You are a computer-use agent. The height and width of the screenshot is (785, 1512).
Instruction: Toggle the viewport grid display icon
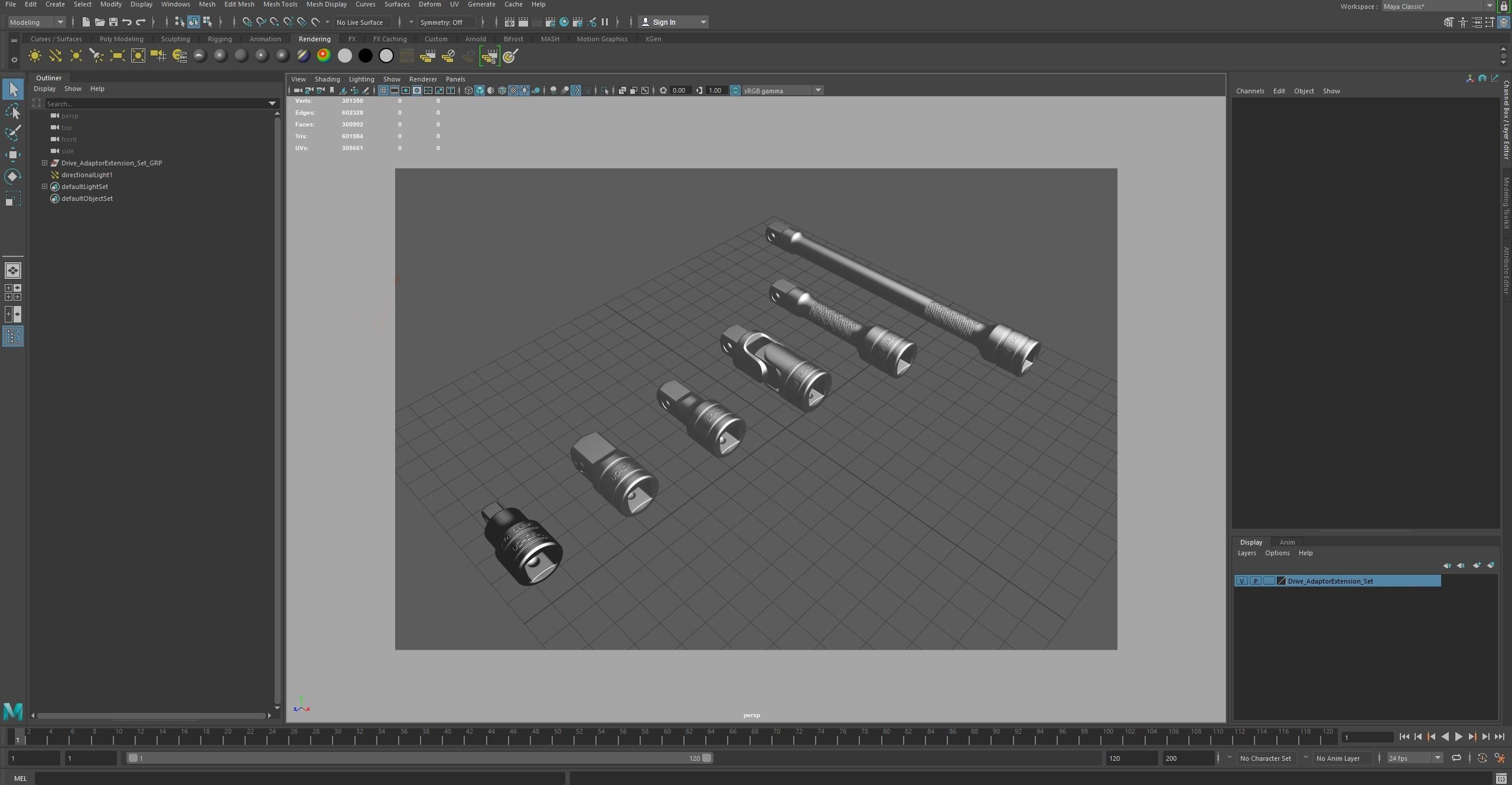tap(383, 90)
